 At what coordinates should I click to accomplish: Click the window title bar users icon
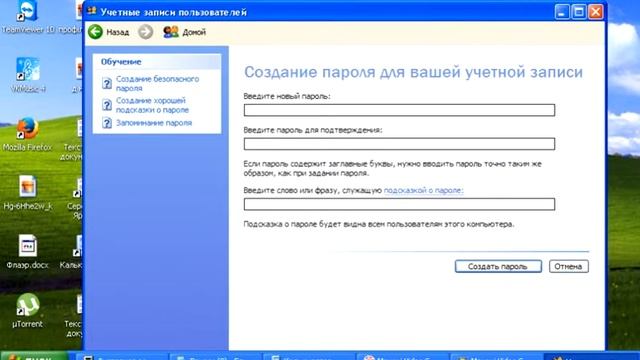click(x=92, y=11)
